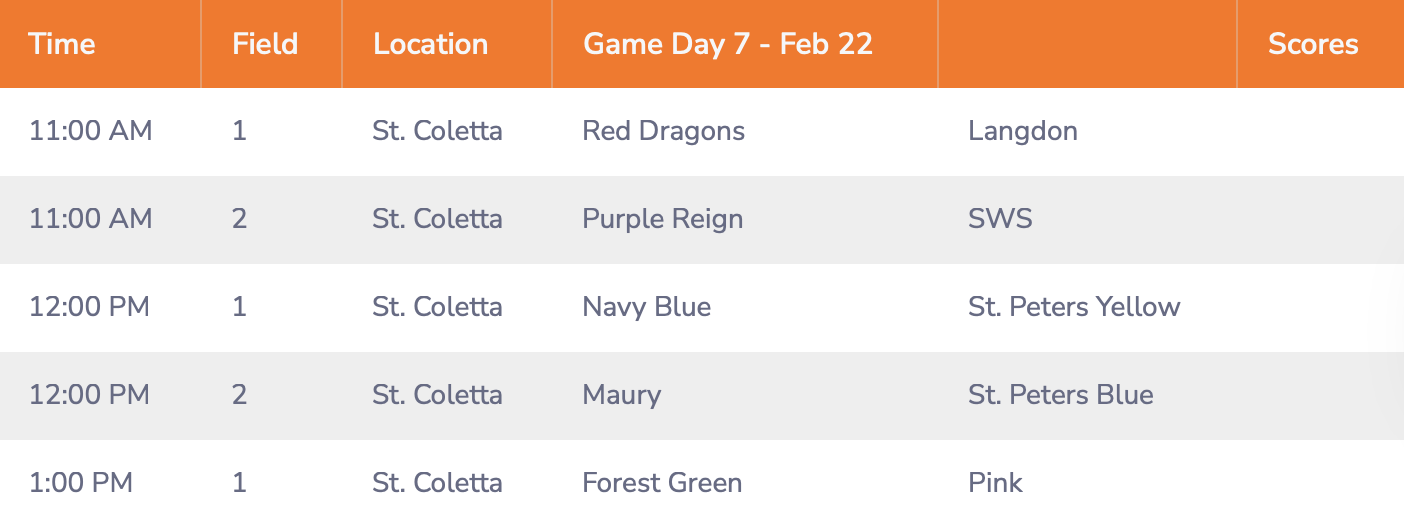This screenshot has width=1404, height=530.
Task: Click the Scores column header
Action: 1312,44
